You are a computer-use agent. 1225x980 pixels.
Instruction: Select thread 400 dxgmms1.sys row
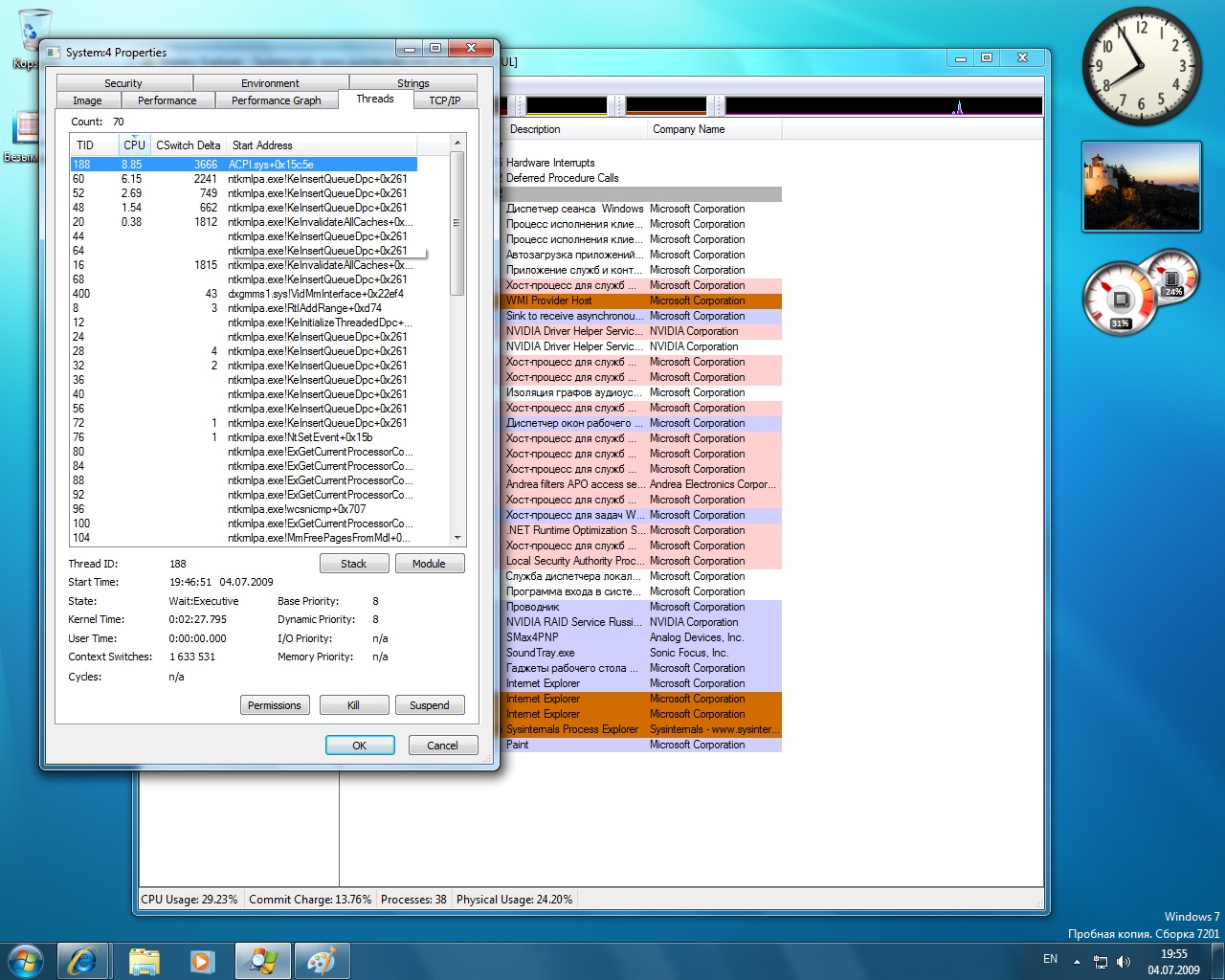click(x=243, y=294)
